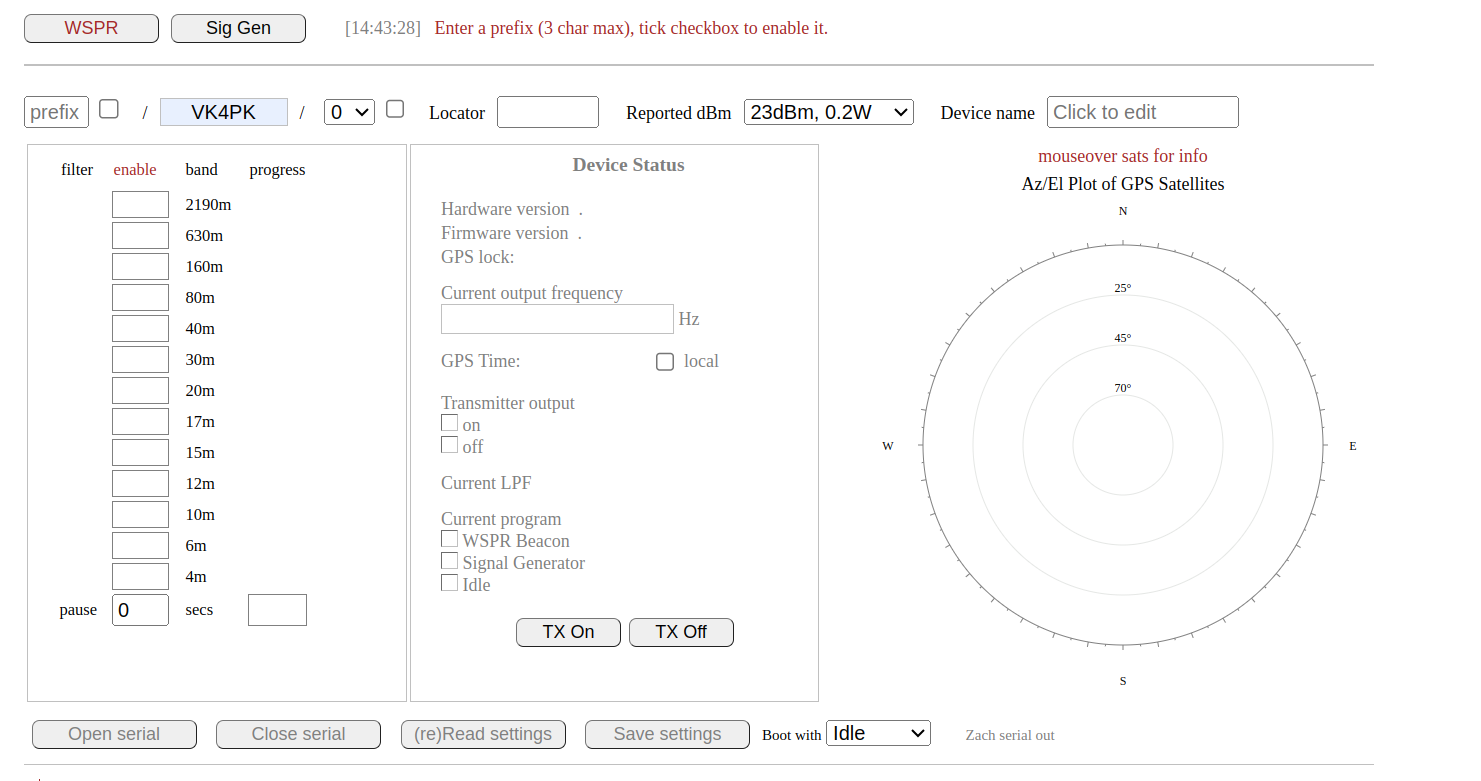Viewport: 1481px width, 781px height.
Task: Click the Device name field
Action: (1142, 112)
